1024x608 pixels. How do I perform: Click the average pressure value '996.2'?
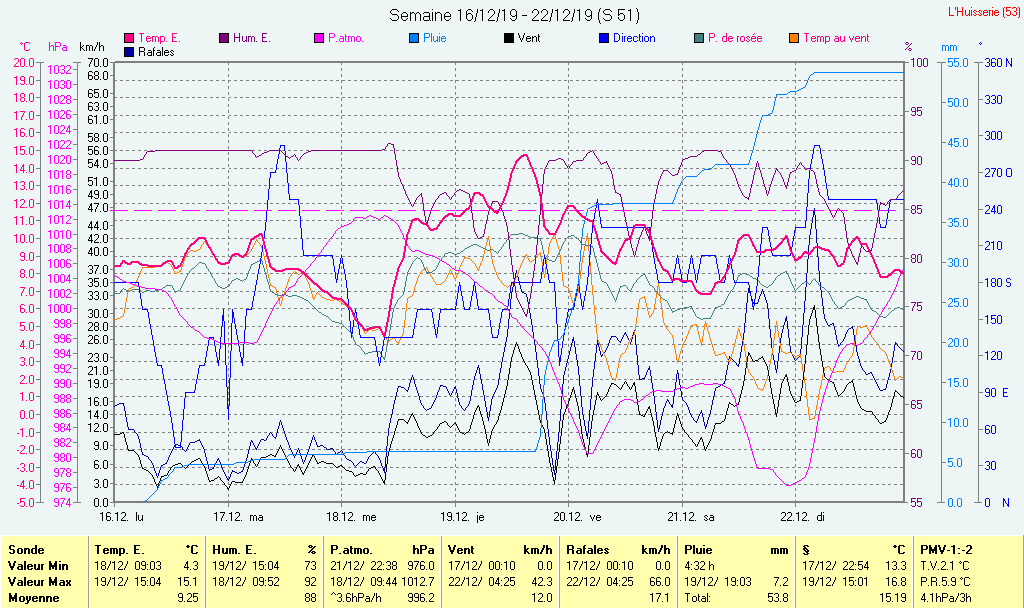(x=421, y=598)
